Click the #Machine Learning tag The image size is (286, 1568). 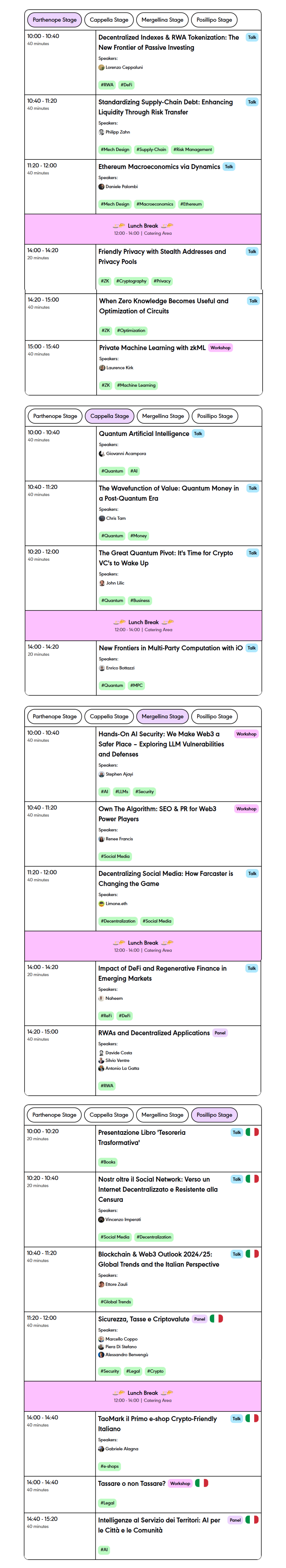click(x=137, y=385)
